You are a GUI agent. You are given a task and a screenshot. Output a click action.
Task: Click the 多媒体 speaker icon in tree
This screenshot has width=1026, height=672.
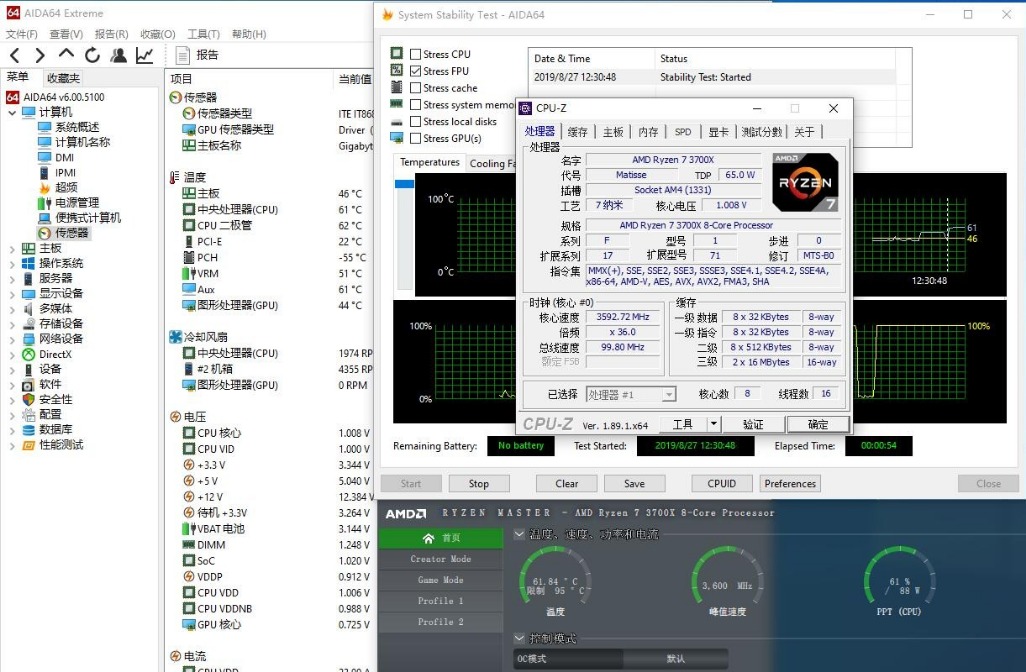tap(28, 308)
